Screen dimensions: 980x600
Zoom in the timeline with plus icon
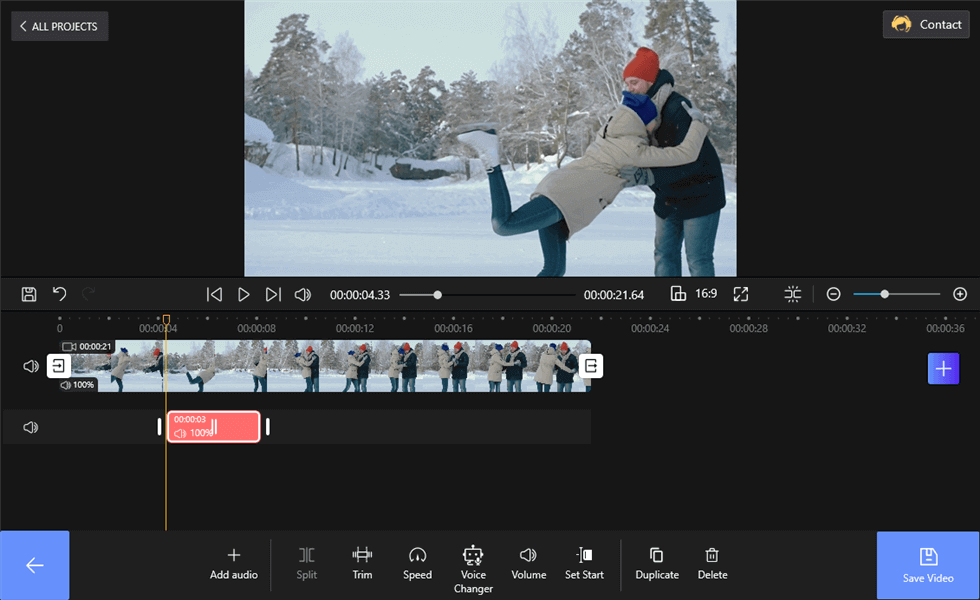[960, 294]
